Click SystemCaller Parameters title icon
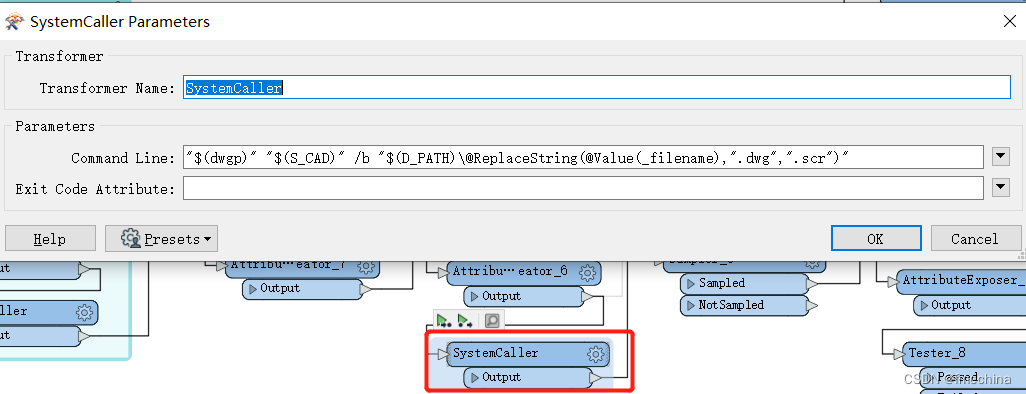This screenshot has height=394, width=1026. point(15,22)
